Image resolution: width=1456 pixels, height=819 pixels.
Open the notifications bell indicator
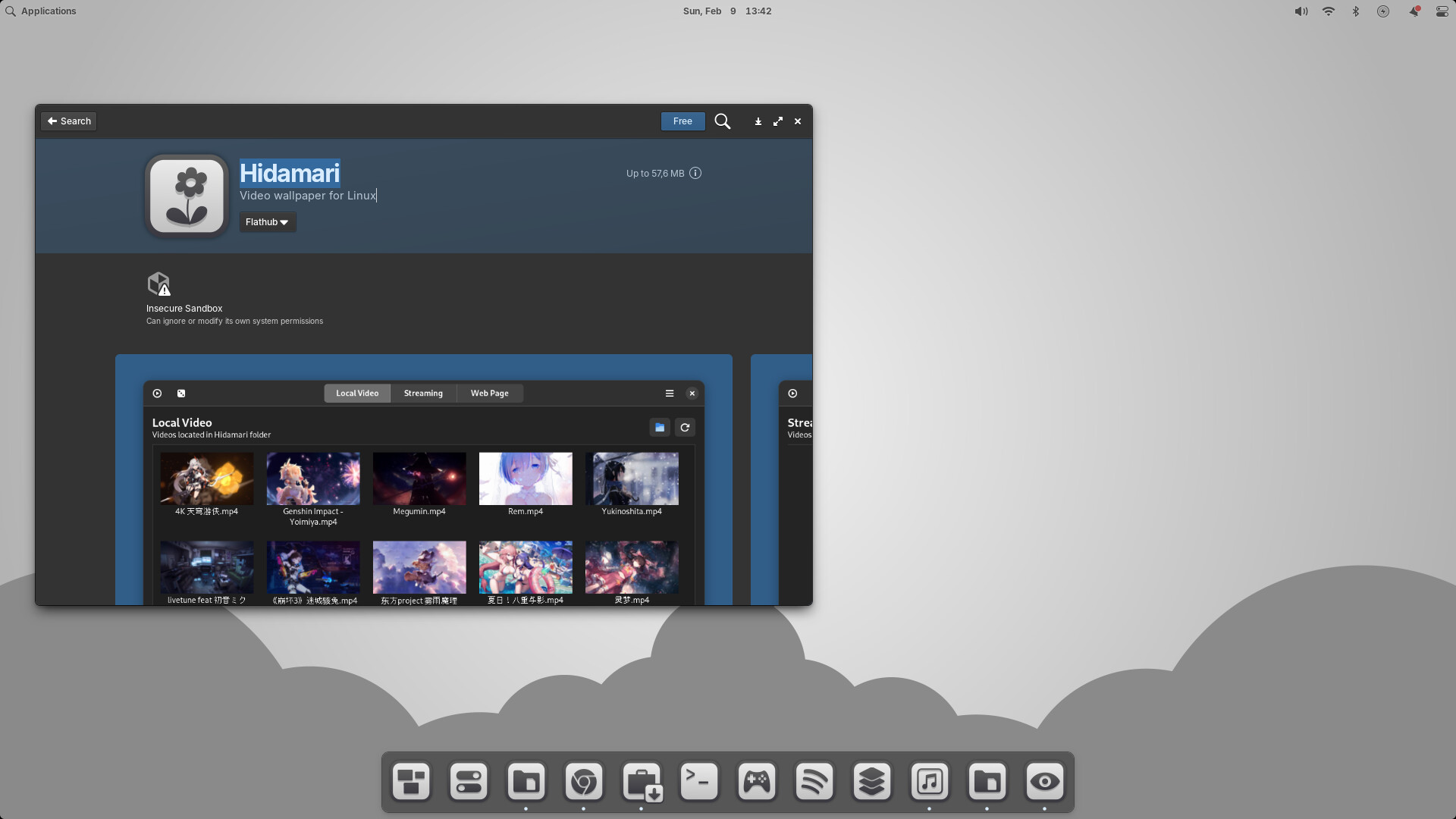(1414, 11)
